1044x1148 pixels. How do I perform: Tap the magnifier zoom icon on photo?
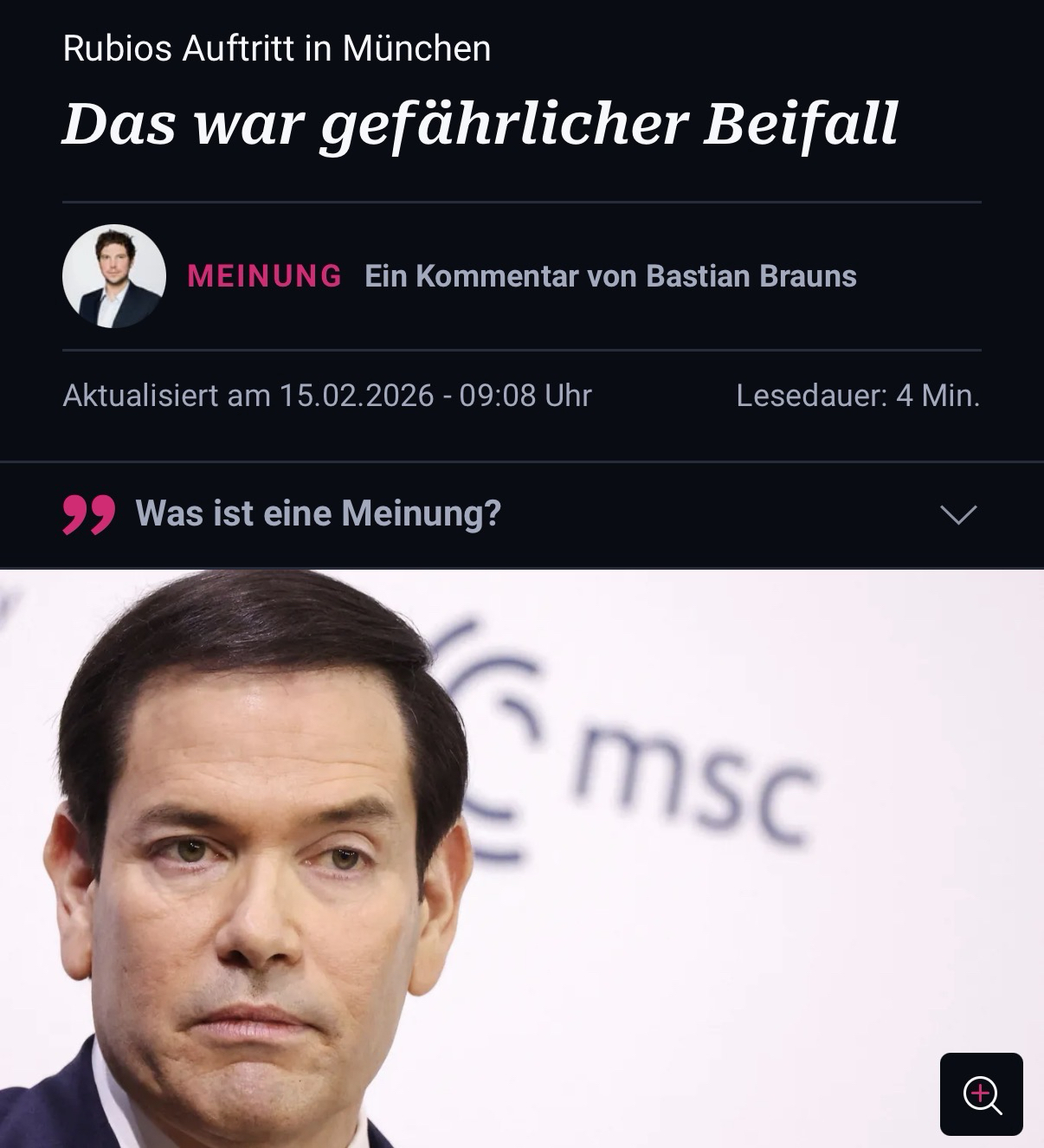coord(982,1094)
